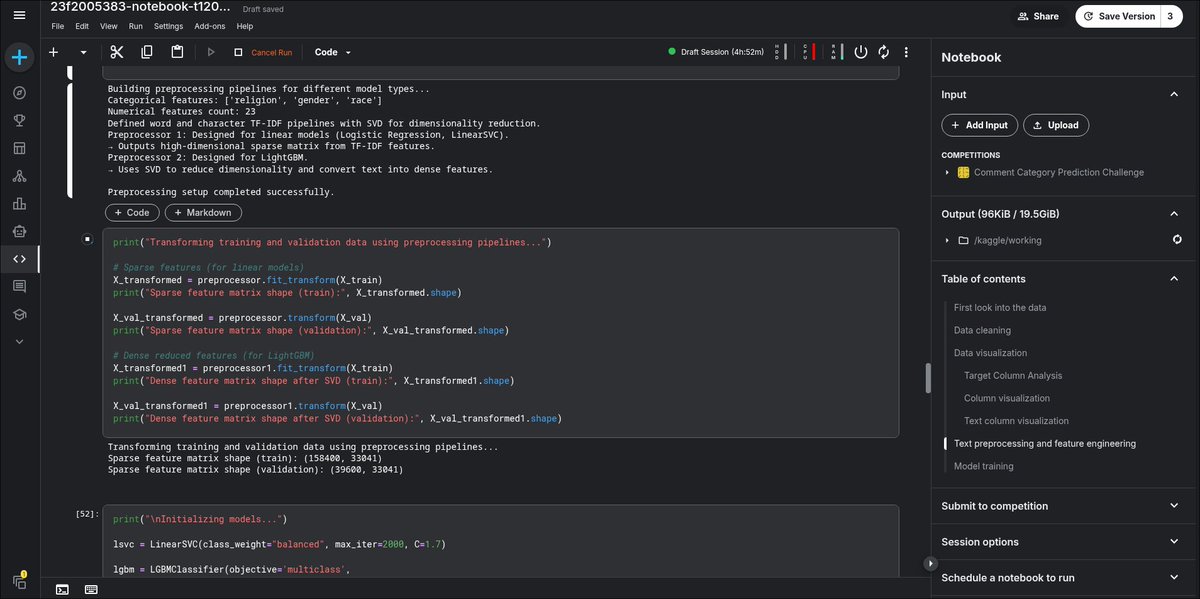Open Code brackets icon in sidebar
The height and width of the screenshot is (599, 1200).
click(20, 259)
